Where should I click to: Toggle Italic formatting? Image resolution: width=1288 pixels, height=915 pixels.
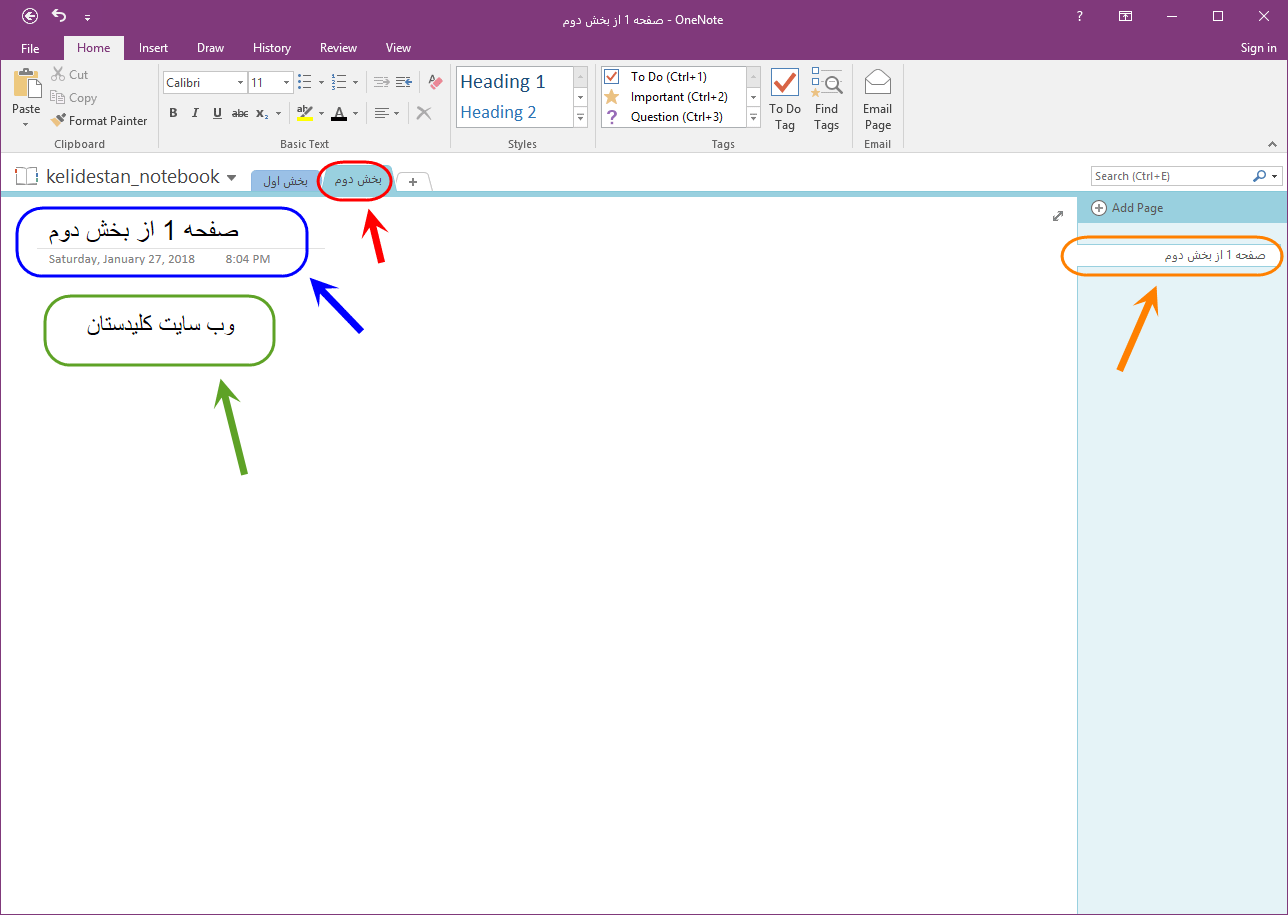195,113
